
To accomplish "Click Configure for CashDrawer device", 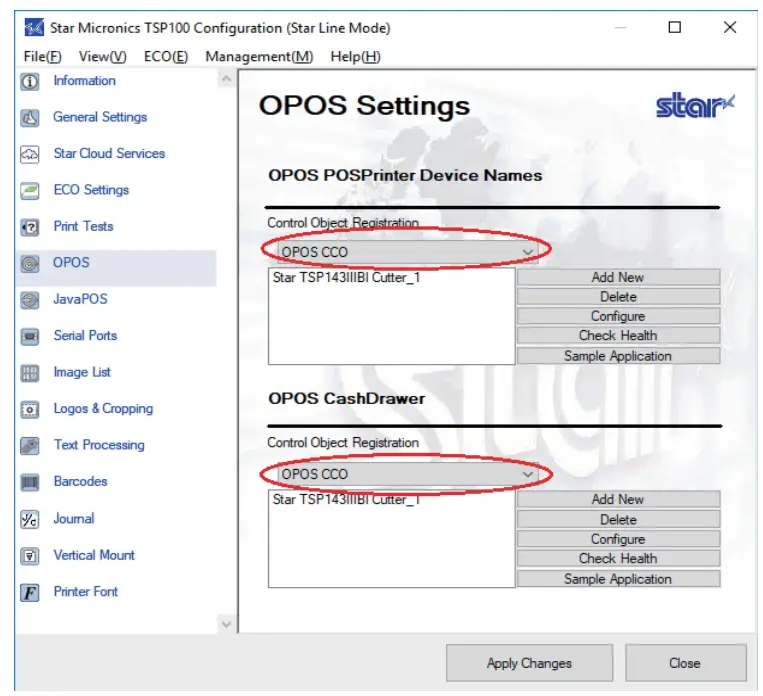I will 618,539.
